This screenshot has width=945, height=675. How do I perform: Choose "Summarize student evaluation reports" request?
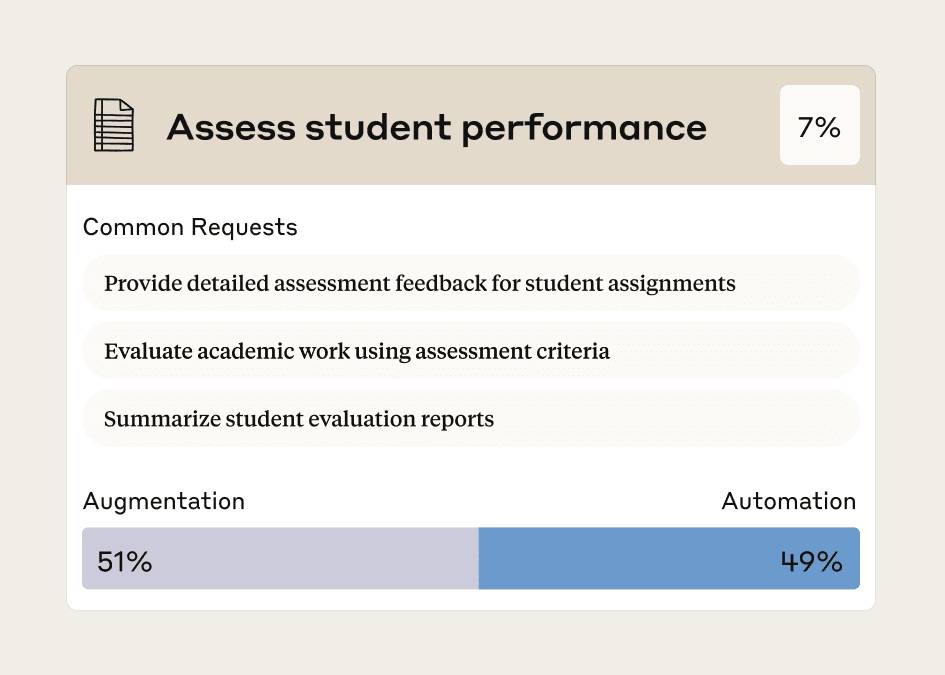coord(299,418)
